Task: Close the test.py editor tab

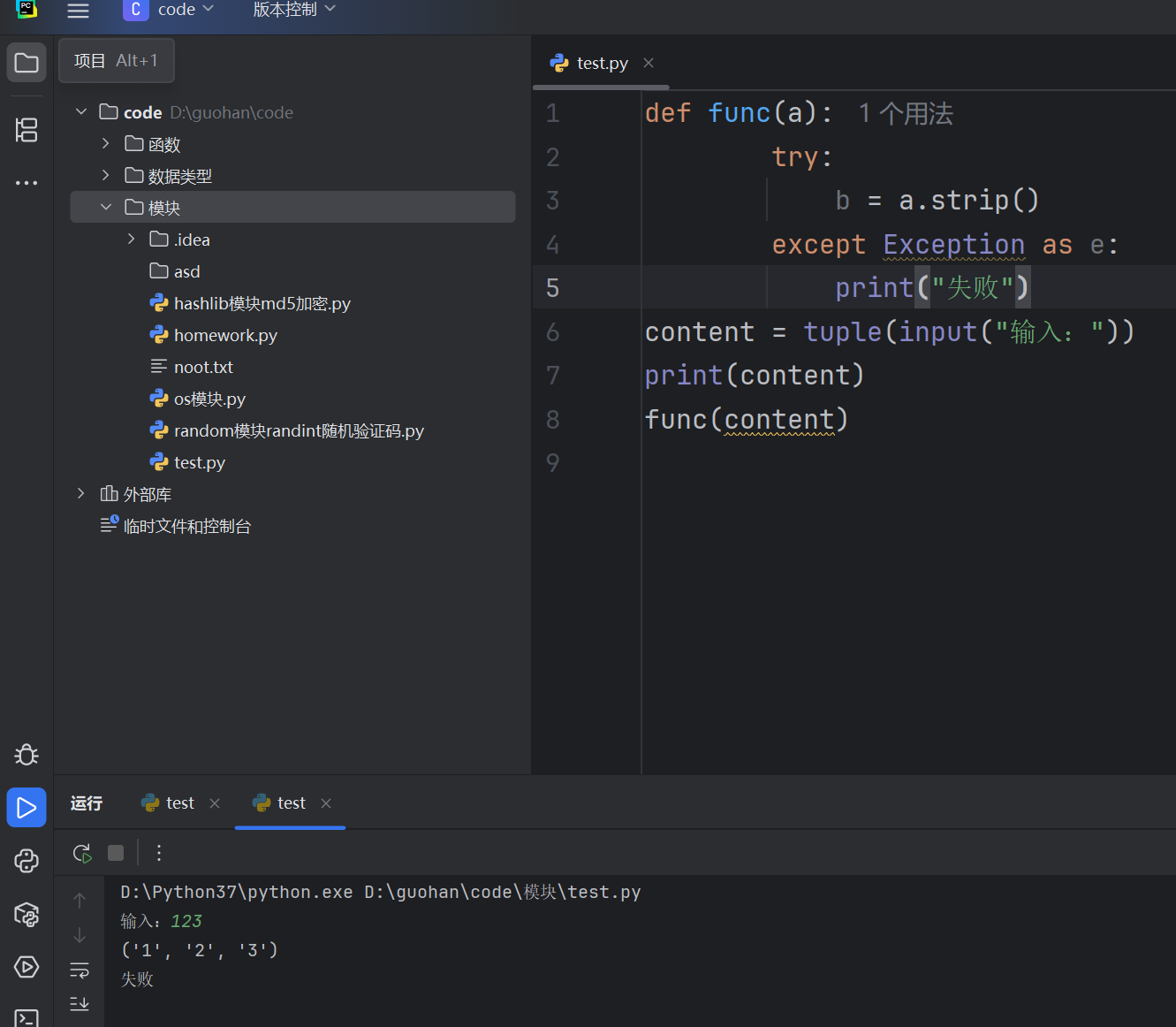Action: click(x=649, y=63)
